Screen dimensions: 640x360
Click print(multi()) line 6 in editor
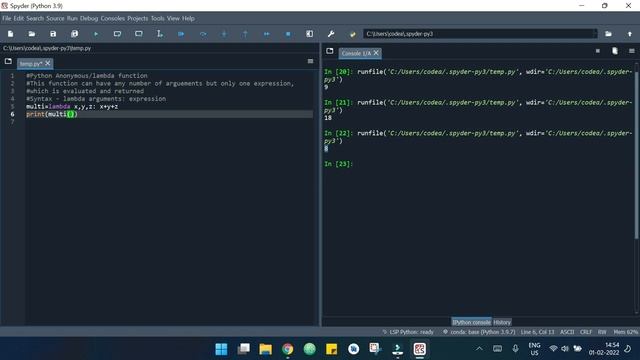click(51, 114)
